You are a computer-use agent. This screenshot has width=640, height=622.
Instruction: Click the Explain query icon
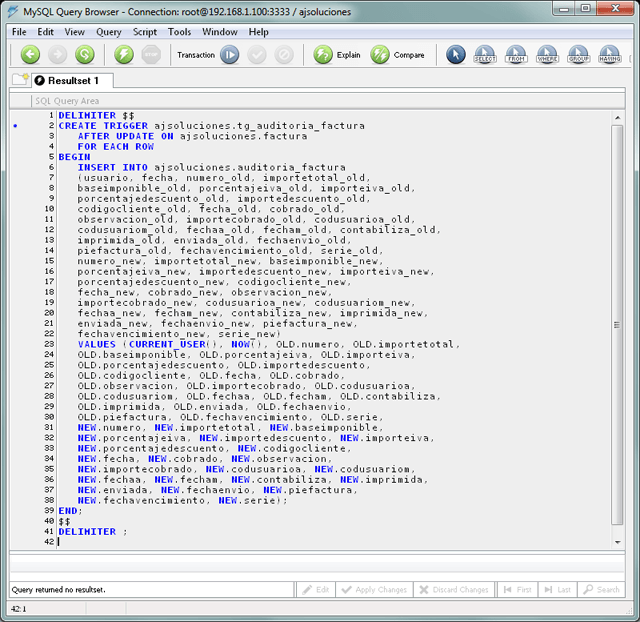[323, 55]
